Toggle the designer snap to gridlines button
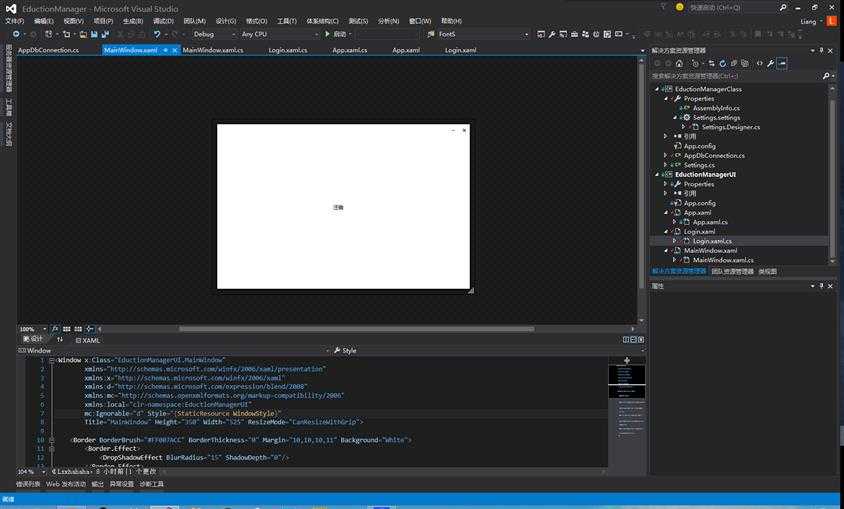 (x=78, y=329)
